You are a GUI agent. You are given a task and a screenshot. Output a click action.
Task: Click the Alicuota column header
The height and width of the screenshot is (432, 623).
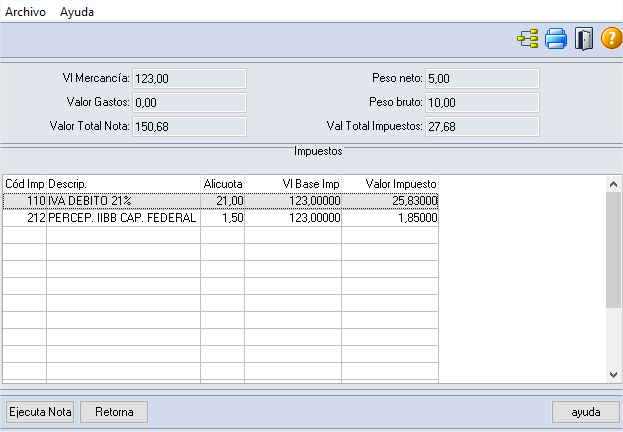coord(222,184)
